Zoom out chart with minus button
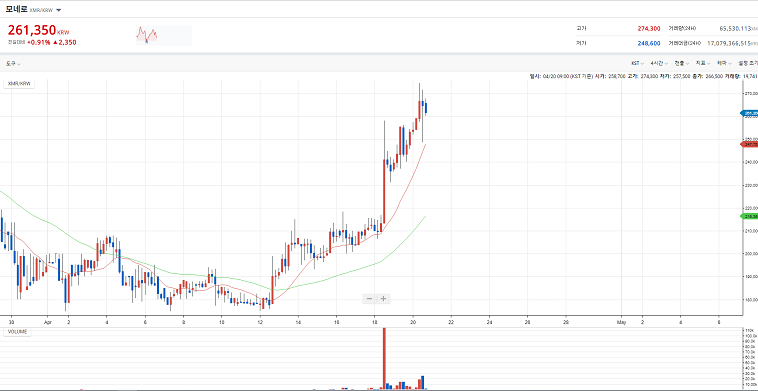 (369, 299)
